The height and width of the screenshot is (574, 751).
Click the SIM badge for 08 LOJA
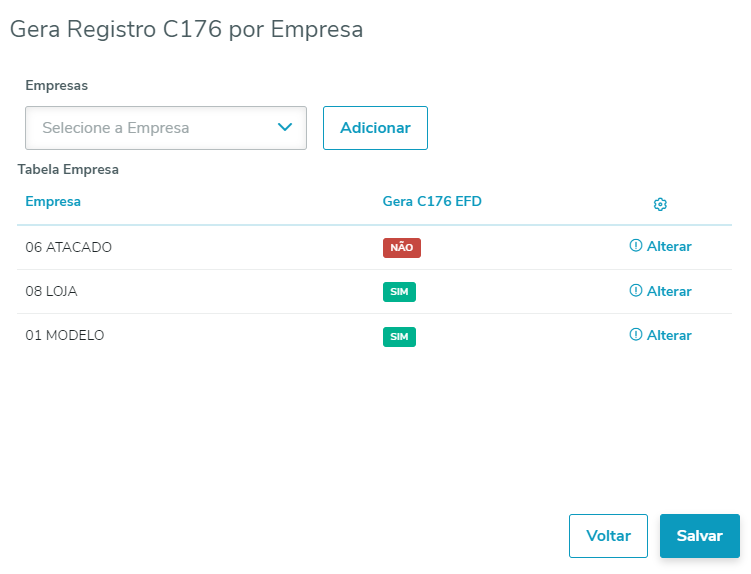pos(399,292)
